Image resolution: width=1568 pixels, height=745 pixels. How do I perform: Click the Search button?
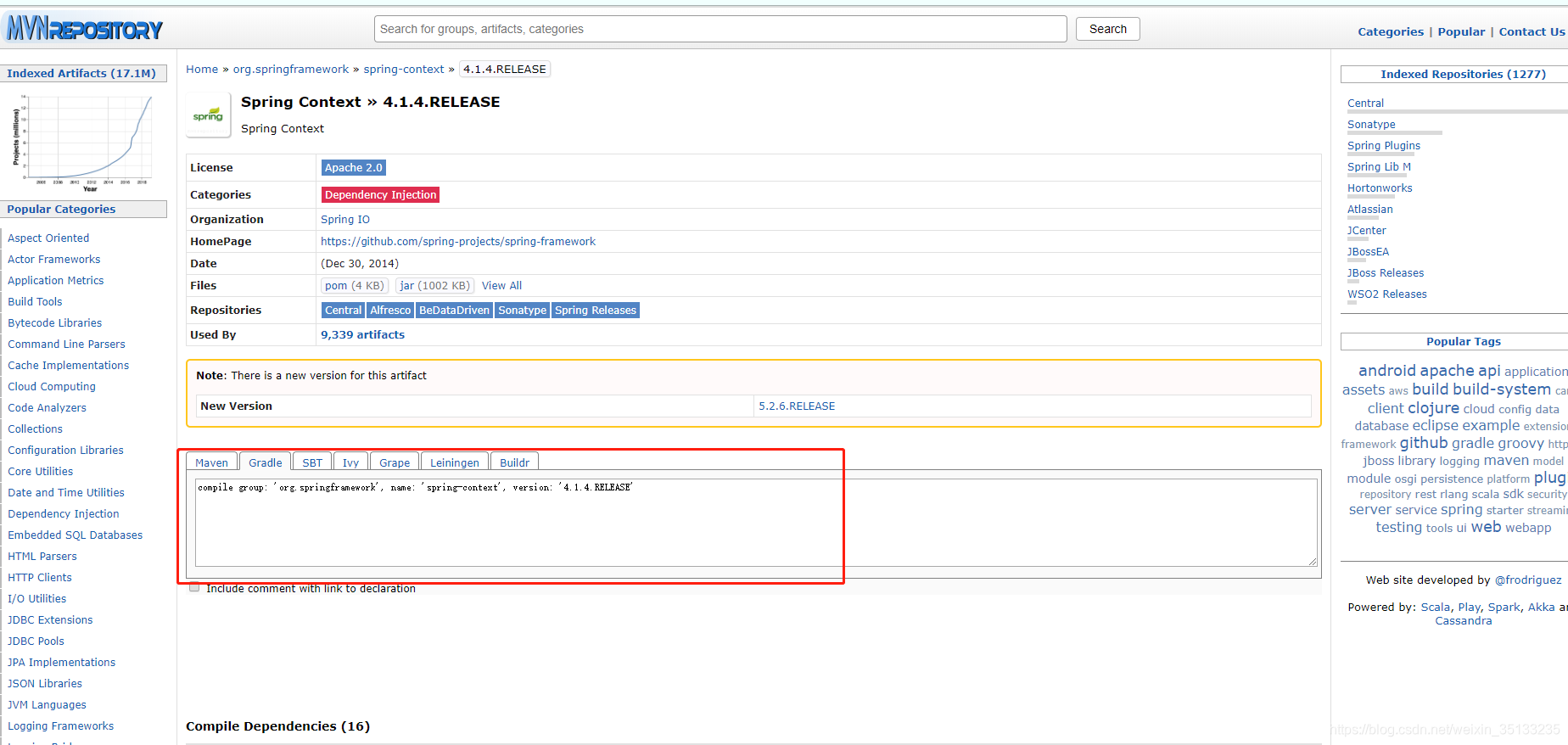click(x=1108, y=29)
